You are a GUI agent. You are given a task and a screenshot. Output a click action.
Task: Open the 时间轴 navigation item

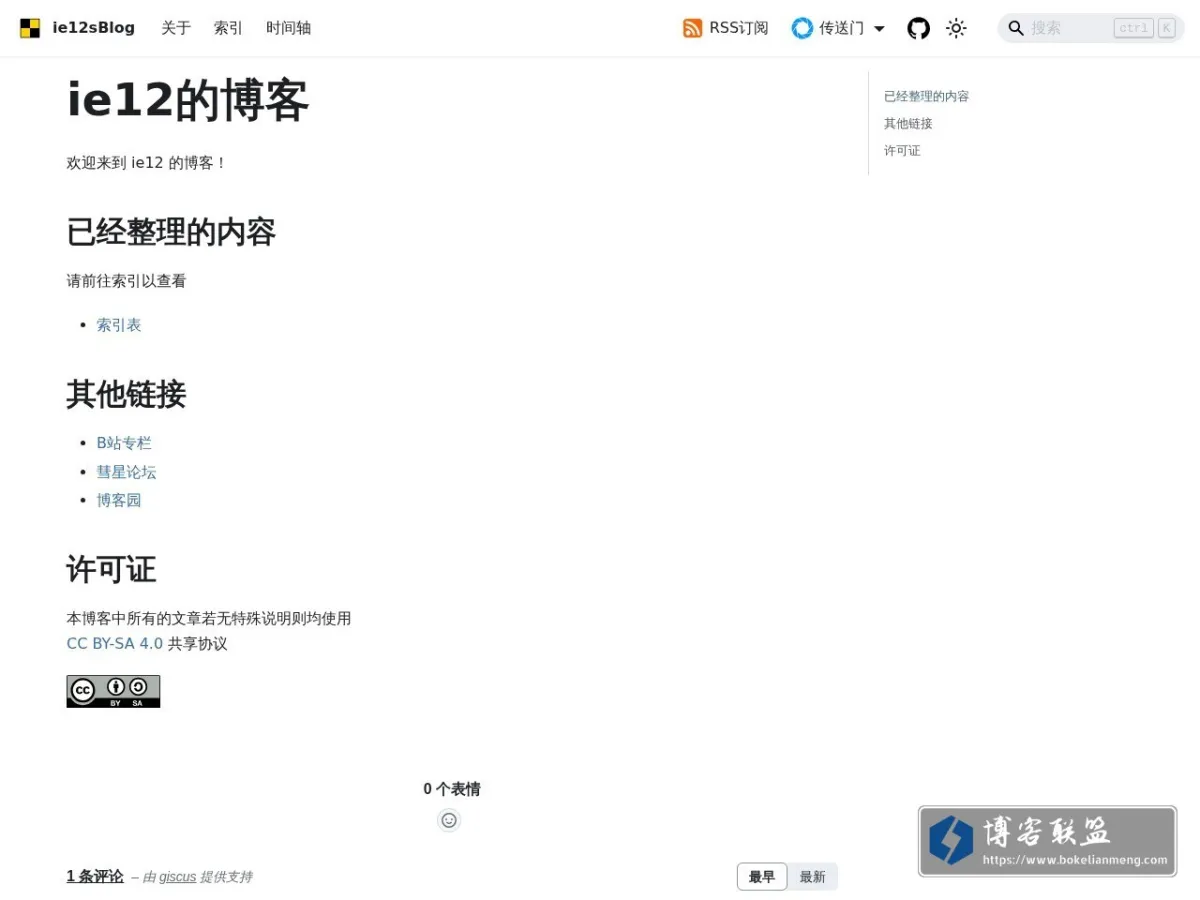(288, 28)
